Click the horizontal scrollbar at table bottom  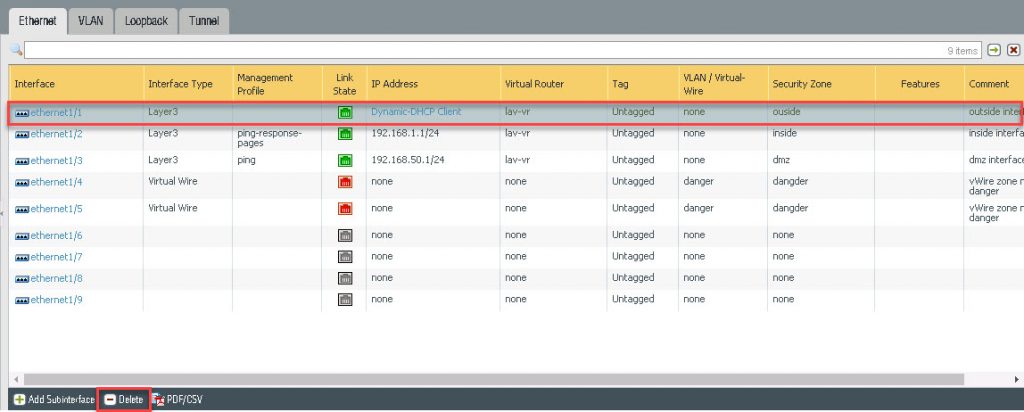coord(500,379)
